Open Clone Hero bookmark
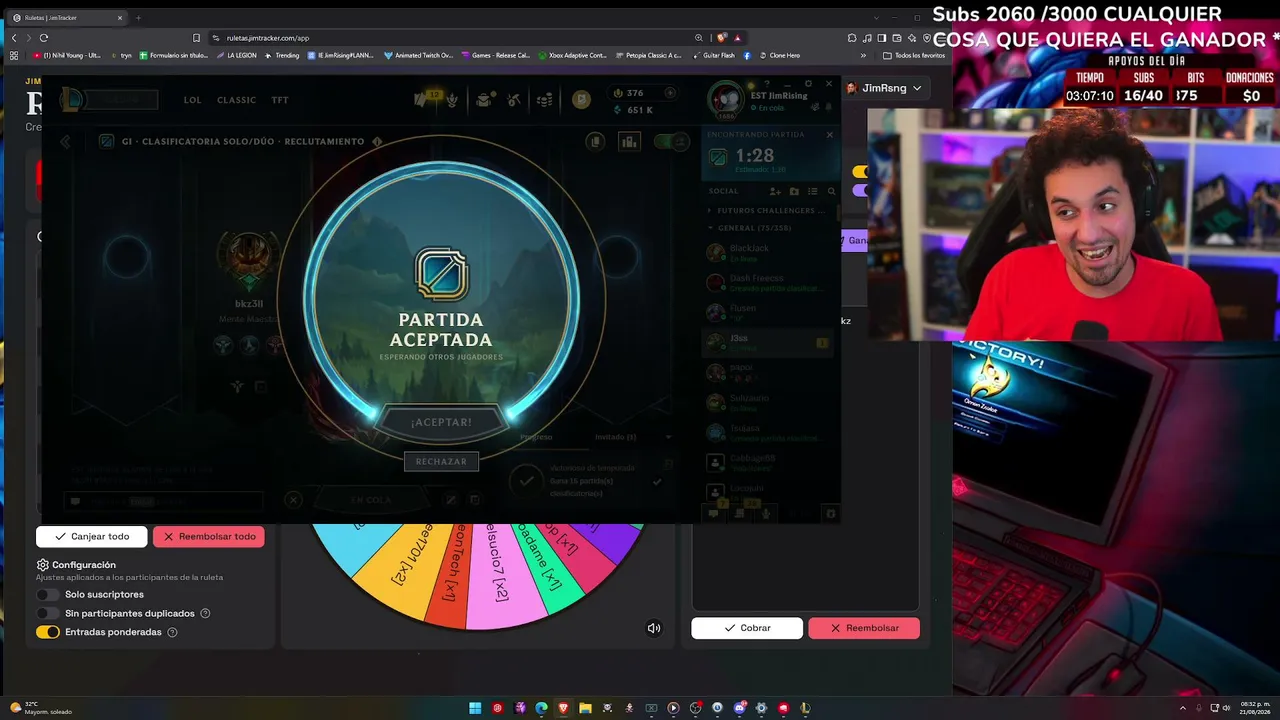Image resolution: width=1280 pixels, height=720 pixels. point(780,56)
